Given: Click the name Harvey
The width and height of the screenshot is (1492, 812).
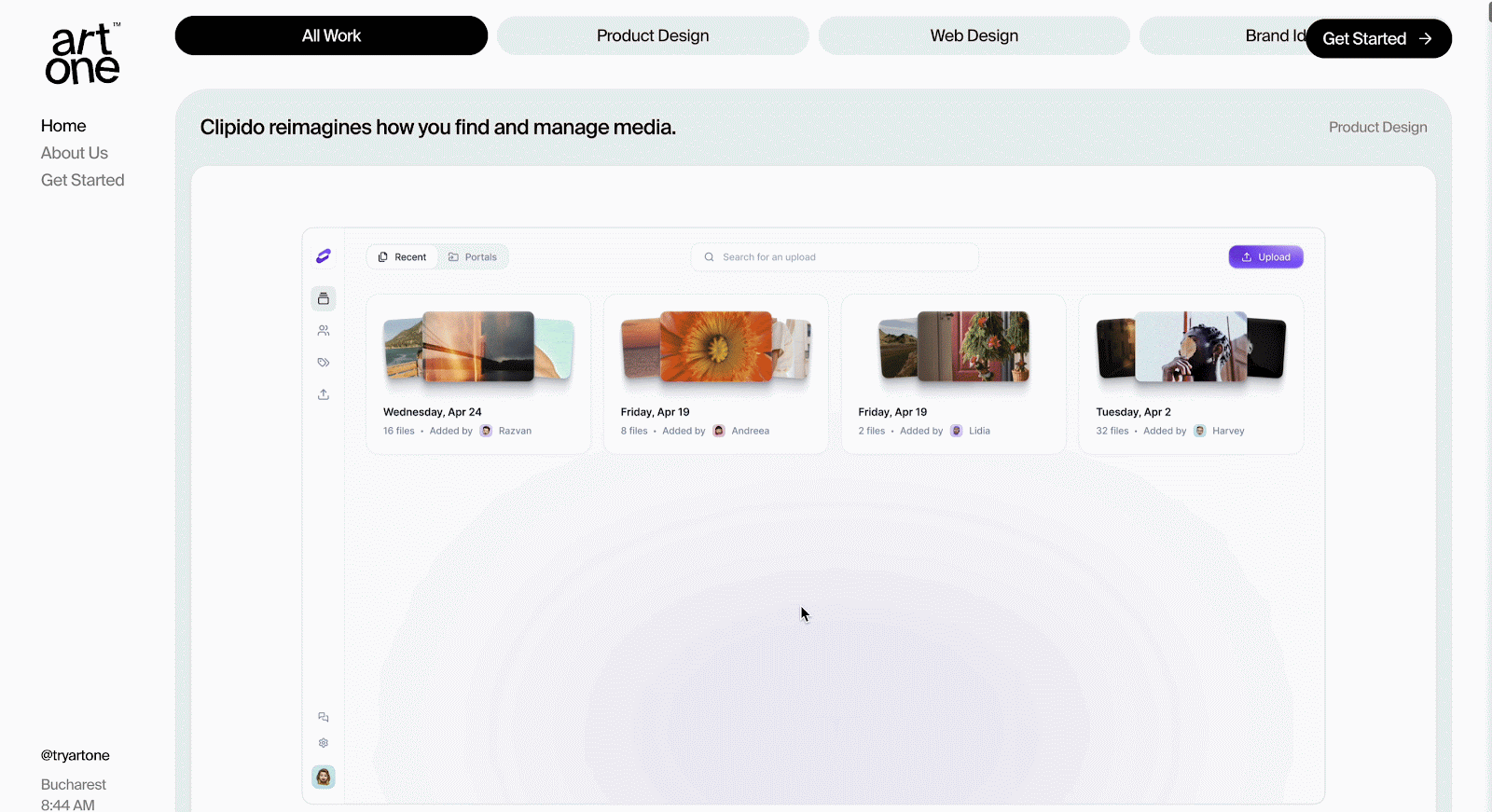Looking at the screenshot, I should (x=1228, y=431).
